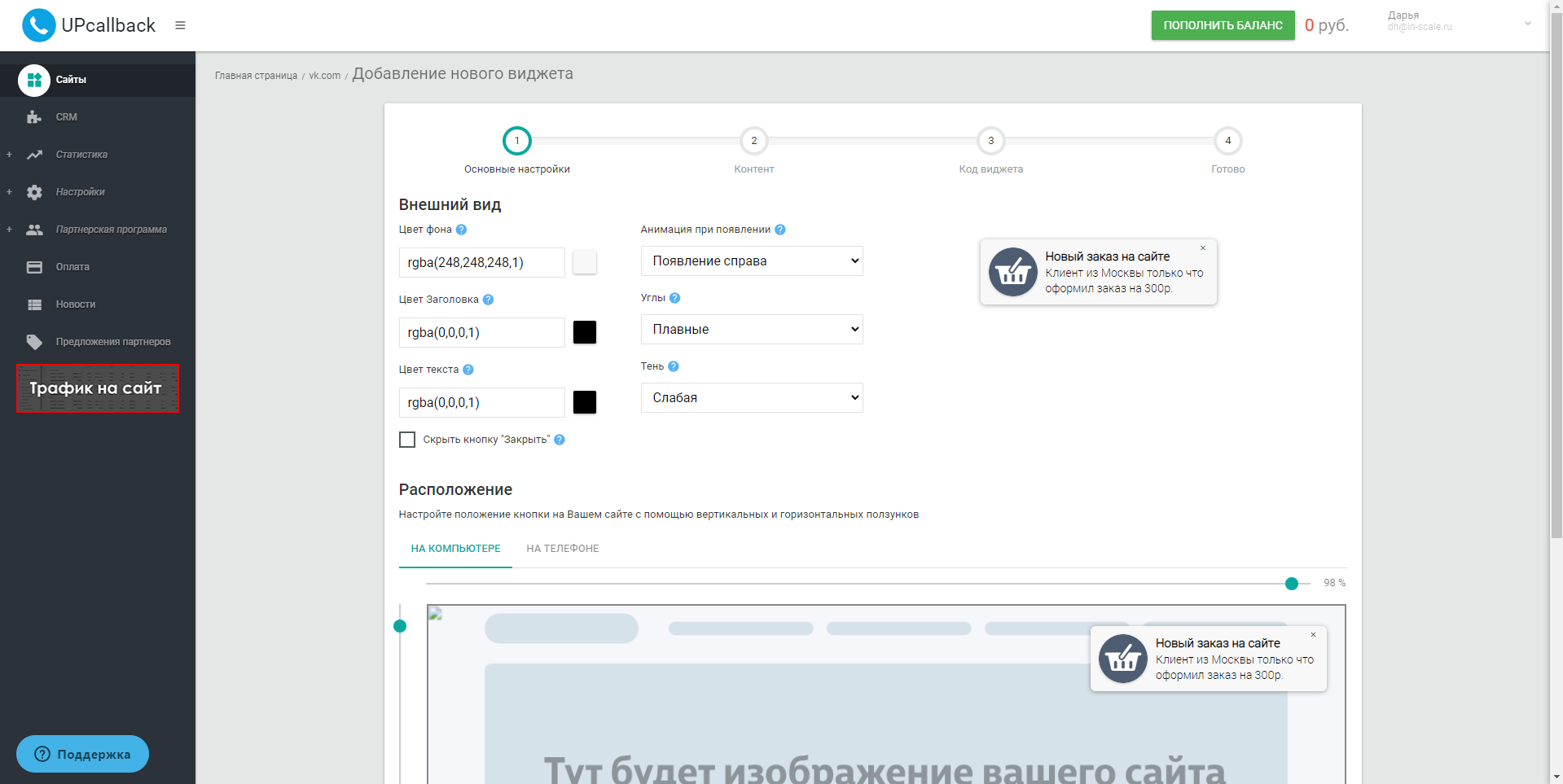This screenshot has height=784, width=1563.
Task: Click the Сайты widgets icon
Action: [34, 80]
